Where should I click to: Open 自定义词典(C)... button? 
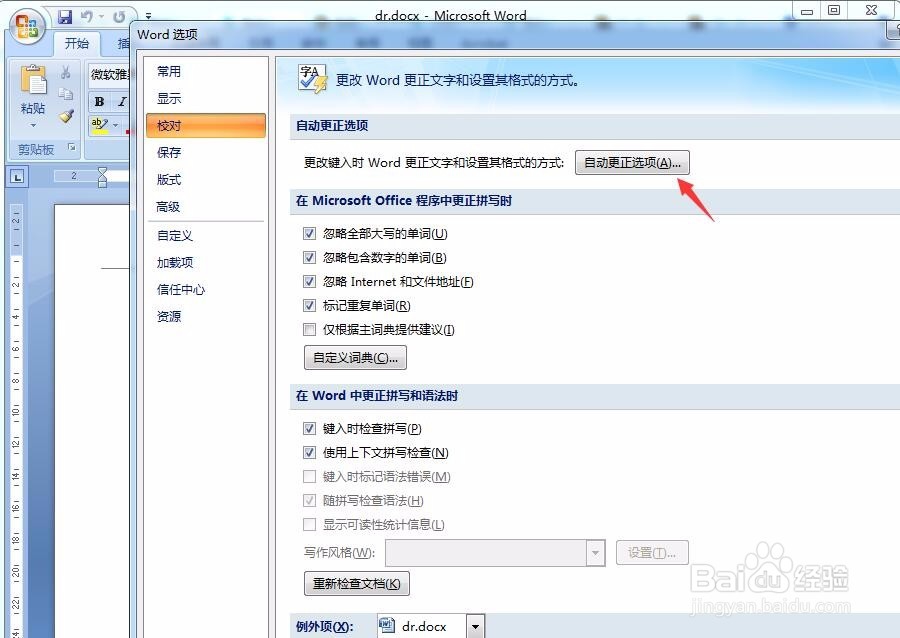(355, 357)
